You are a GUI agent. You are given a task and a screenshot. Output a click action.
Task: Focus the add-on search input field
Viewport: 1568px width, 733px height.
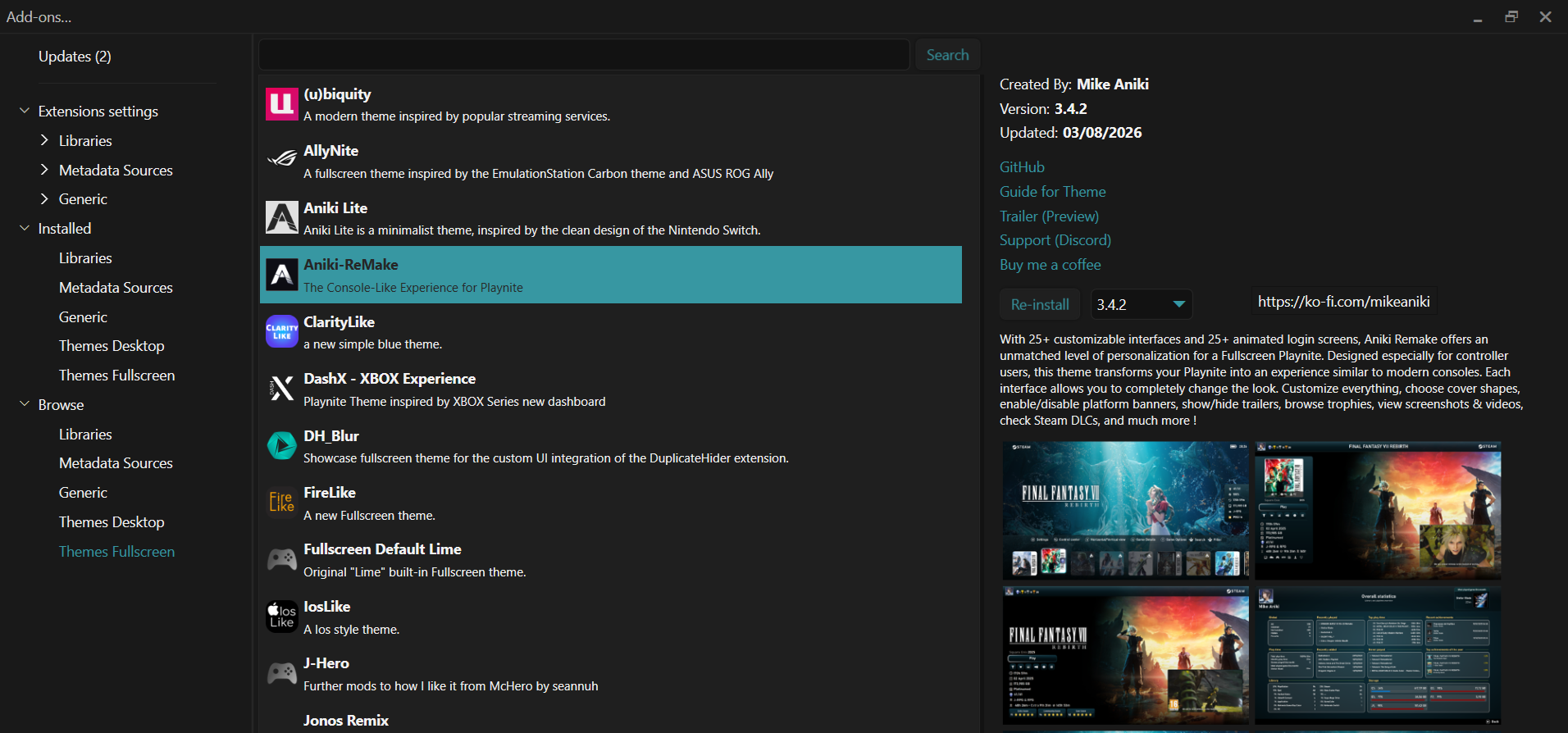[x=584, y=55]
